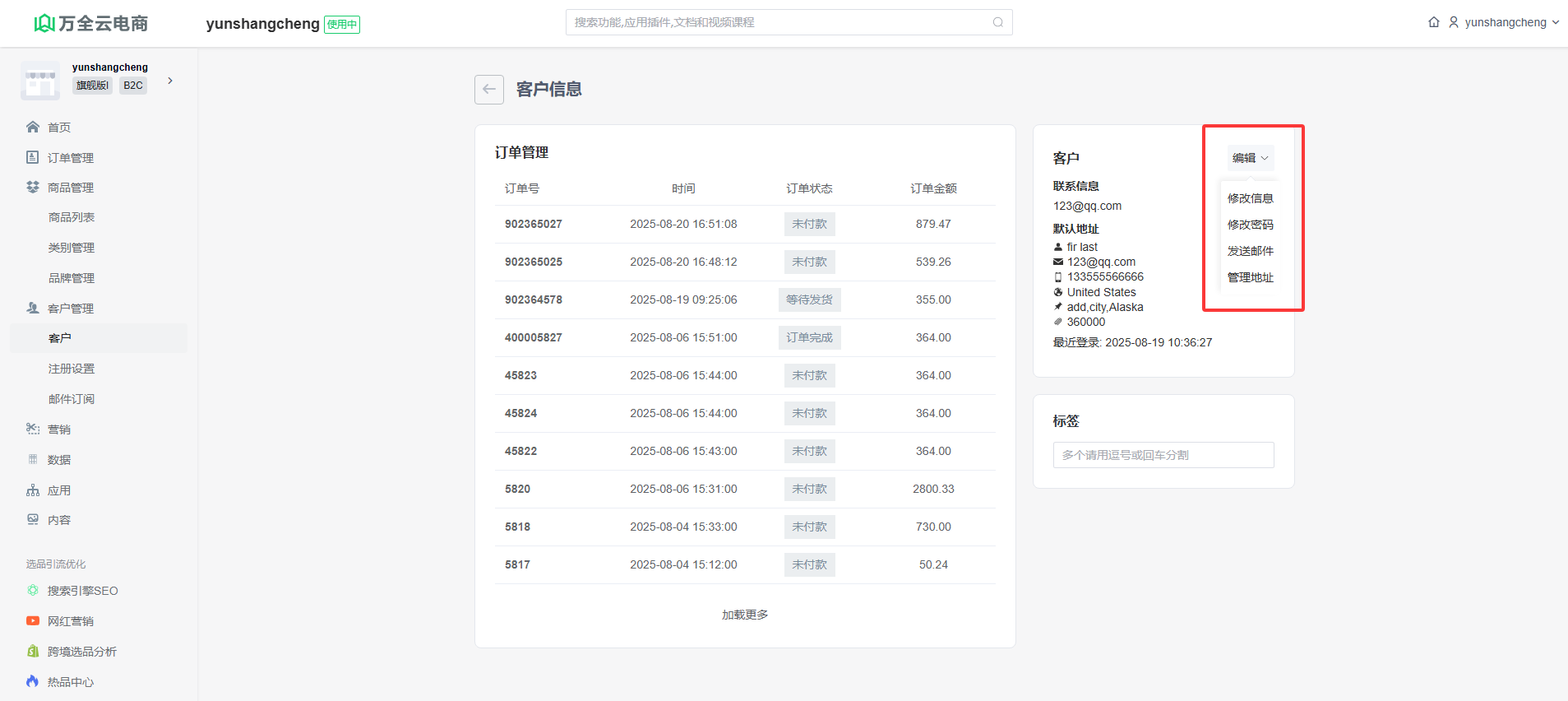1568x701 pixels.
Task: Open 搜索引擎SEO from sidebar
Action: pyautogui.click(x=82, y=591)
